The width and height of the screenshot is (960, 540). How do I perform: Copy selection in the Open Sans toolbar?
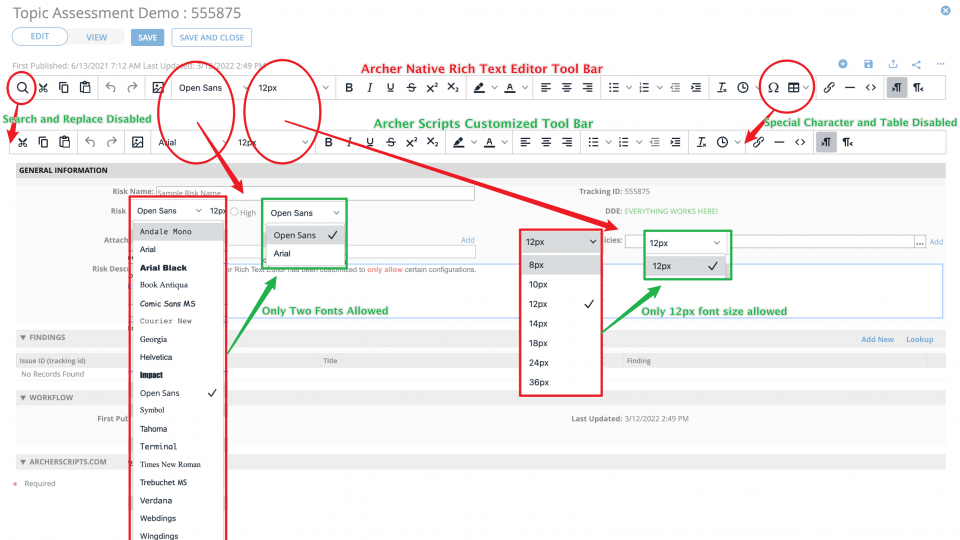pyautogui.click(x=64, y=88)
